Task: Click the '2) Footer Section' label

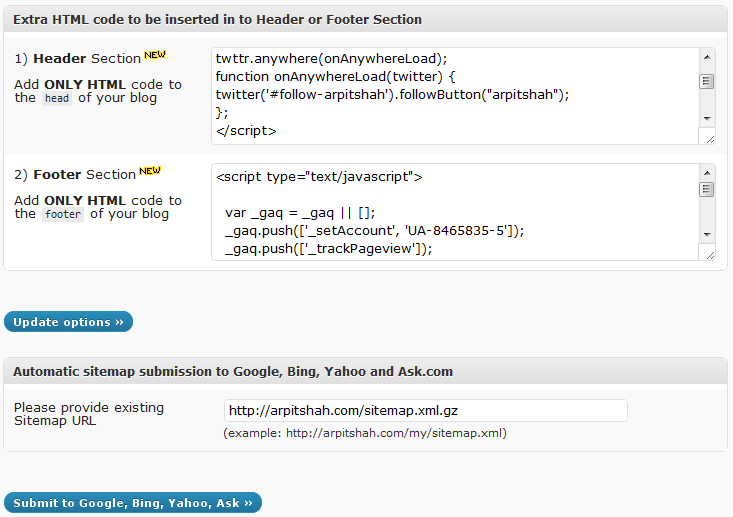Action: pos(75,174)
